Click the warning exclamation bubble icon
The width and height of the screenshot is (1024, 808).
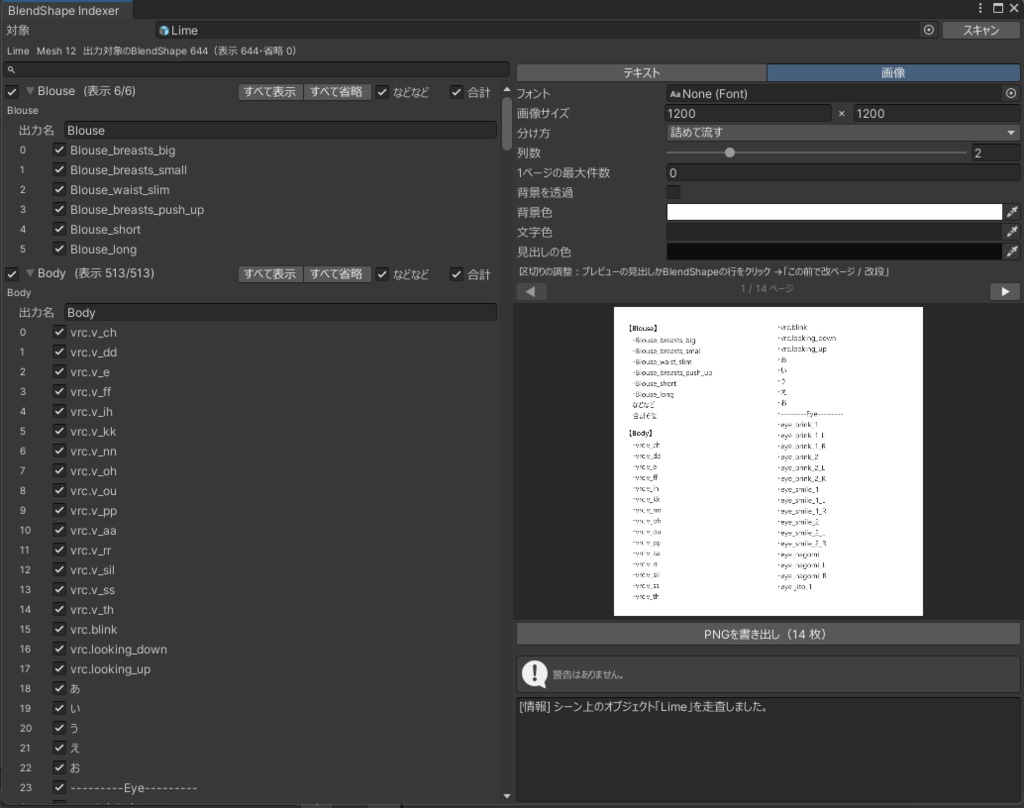[x=534, y=674]
